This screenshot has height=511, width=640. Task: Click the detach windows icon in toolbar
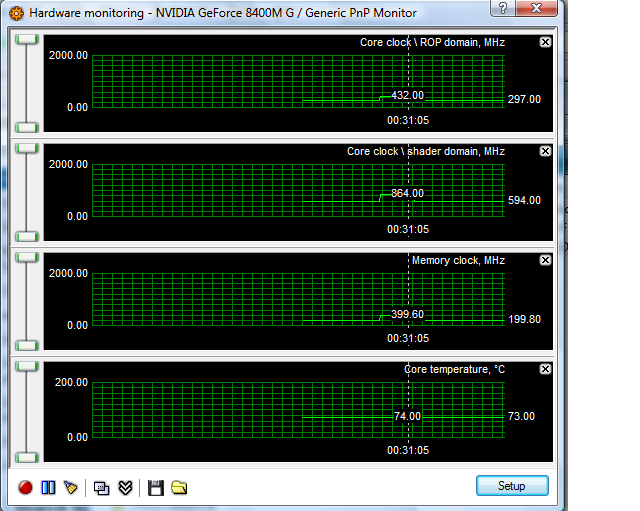click(x=101, y=488)
